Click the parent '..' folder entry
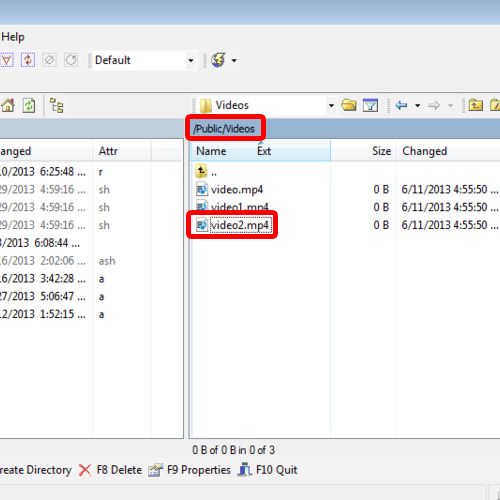The width and height of the screenshot is (500, 500). point(207,172)
